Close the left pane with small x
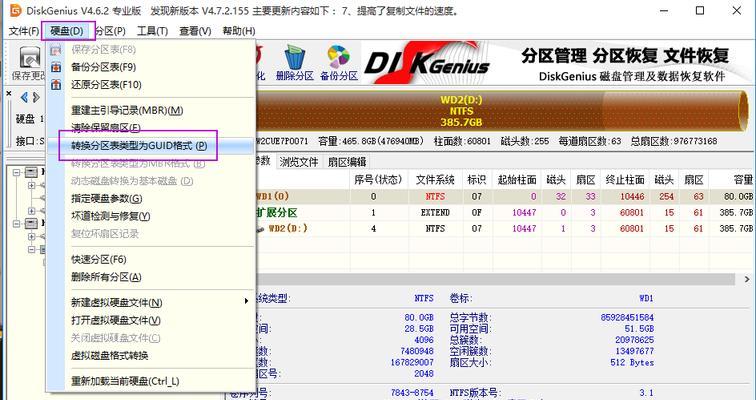This screenshot has width=756, height=400. pos(9,93)
